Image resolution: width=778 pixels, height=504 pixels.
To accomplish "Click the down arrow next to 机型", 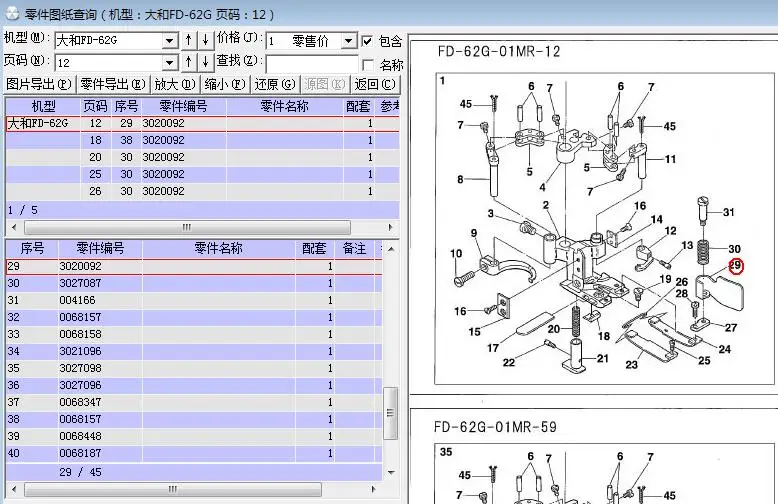I will coord(205,40).
